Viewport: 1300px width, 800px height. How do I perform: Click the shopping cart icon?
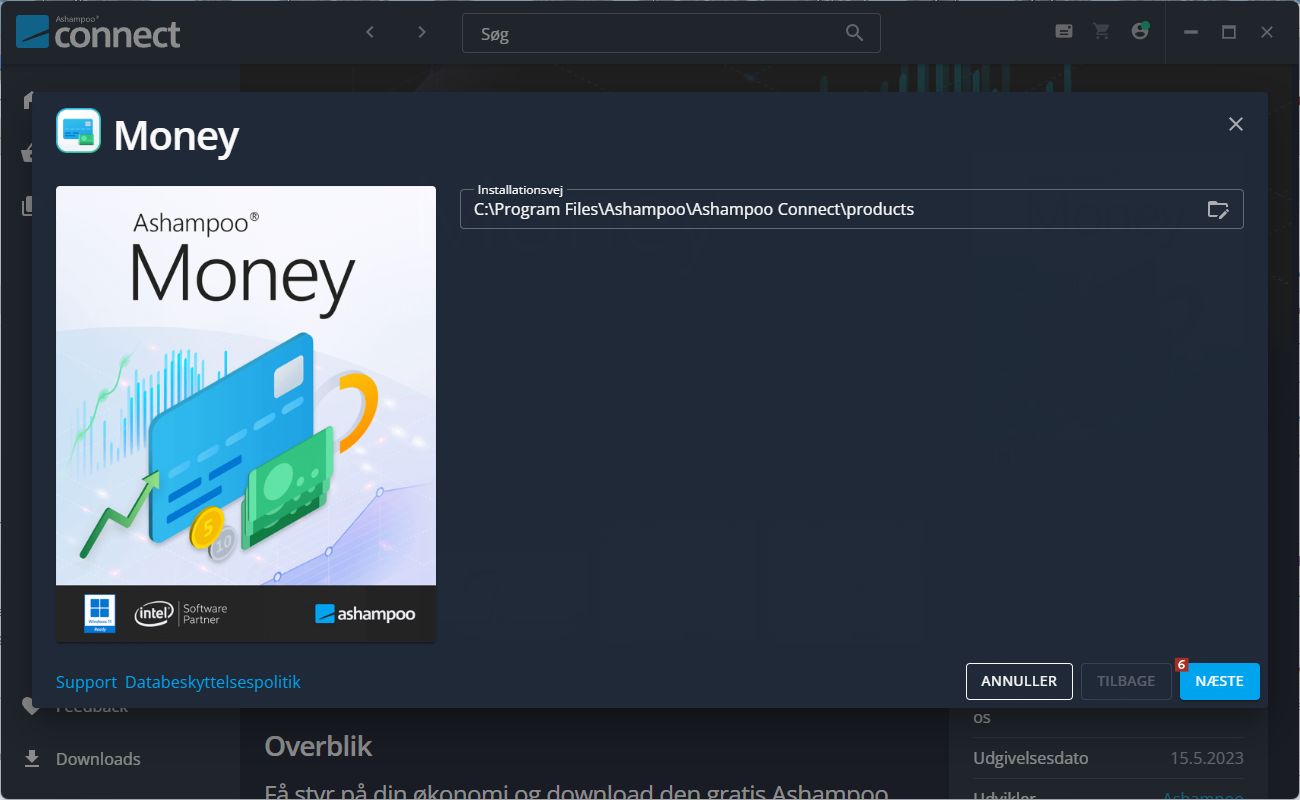[x=1102, y=32]
